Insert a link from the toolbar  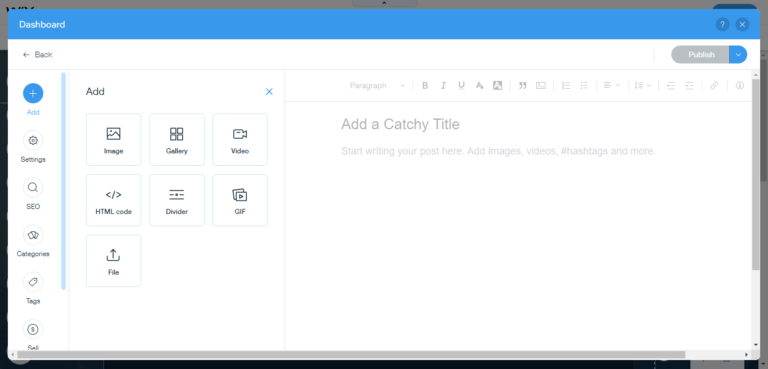[x=714, y=85]
